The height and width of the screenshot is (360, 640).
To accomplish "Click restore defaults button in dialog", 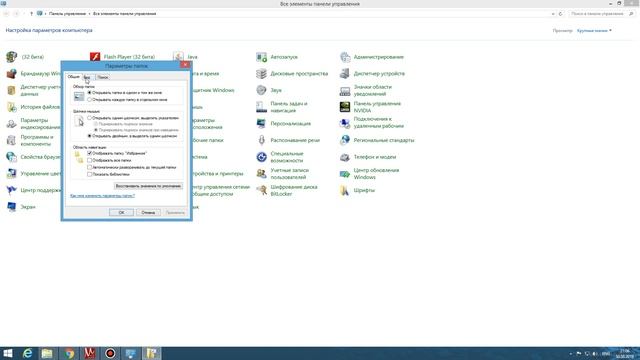I will click(148, 186).
